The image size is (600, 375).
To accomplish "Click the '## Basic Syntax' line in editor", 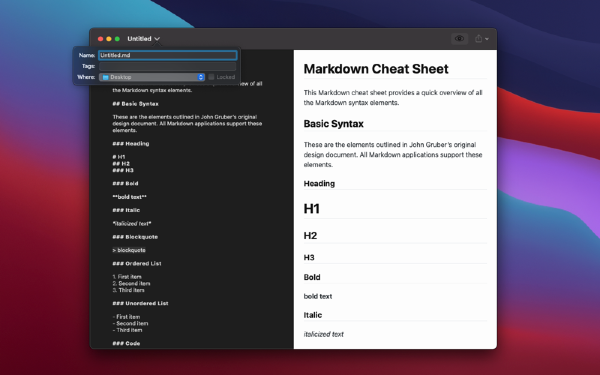I will (135, 104).
